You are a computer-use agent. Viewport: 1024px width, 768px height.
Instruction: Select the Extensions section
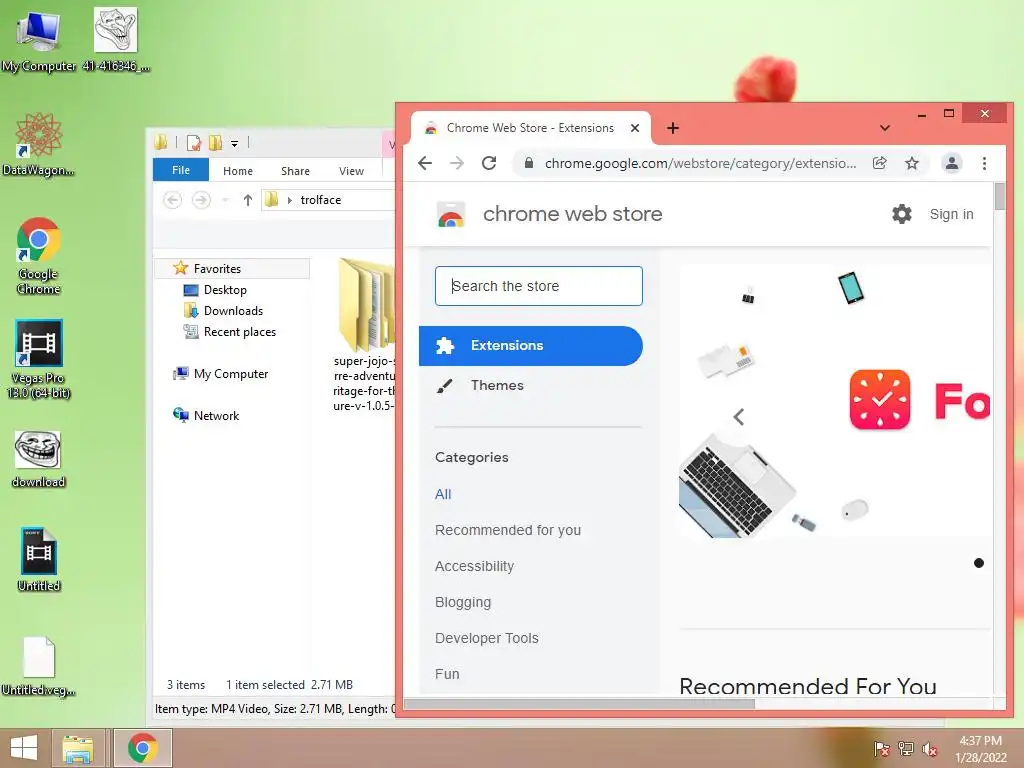click(x=531, y=345)
